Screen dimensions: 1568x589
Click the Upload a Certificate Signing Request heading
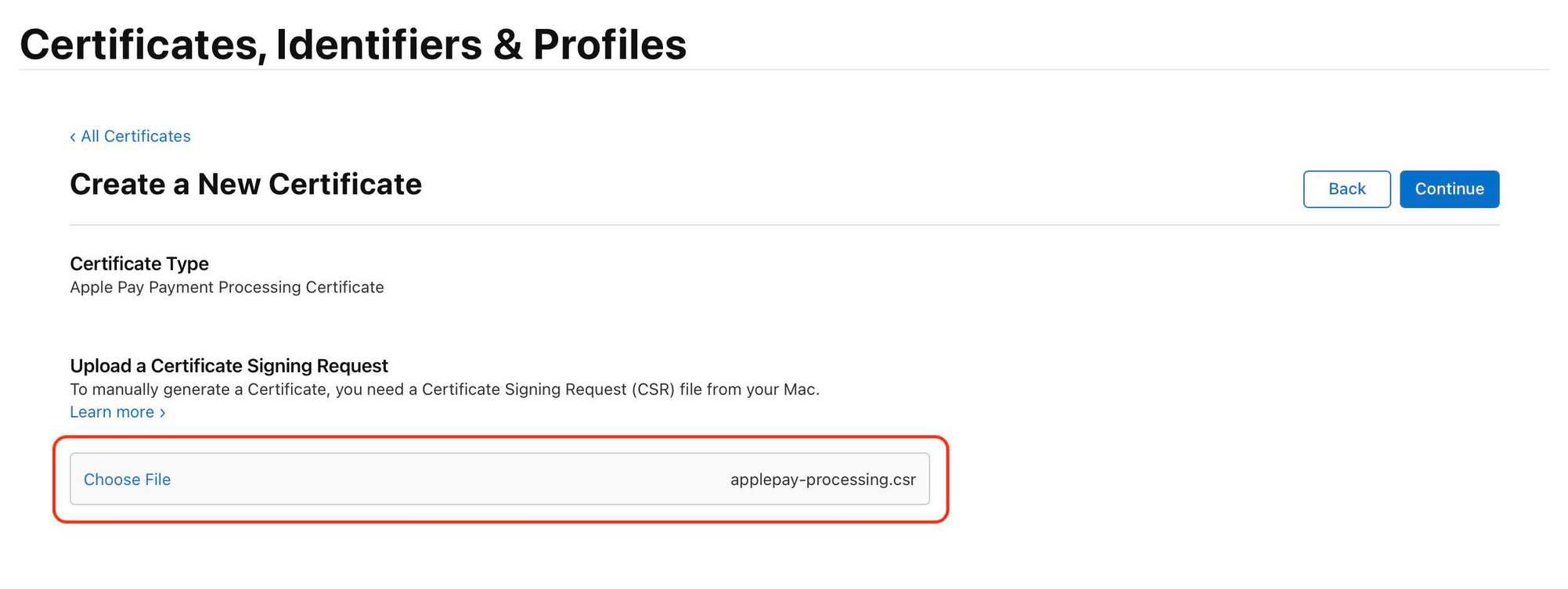coord(229,365)
